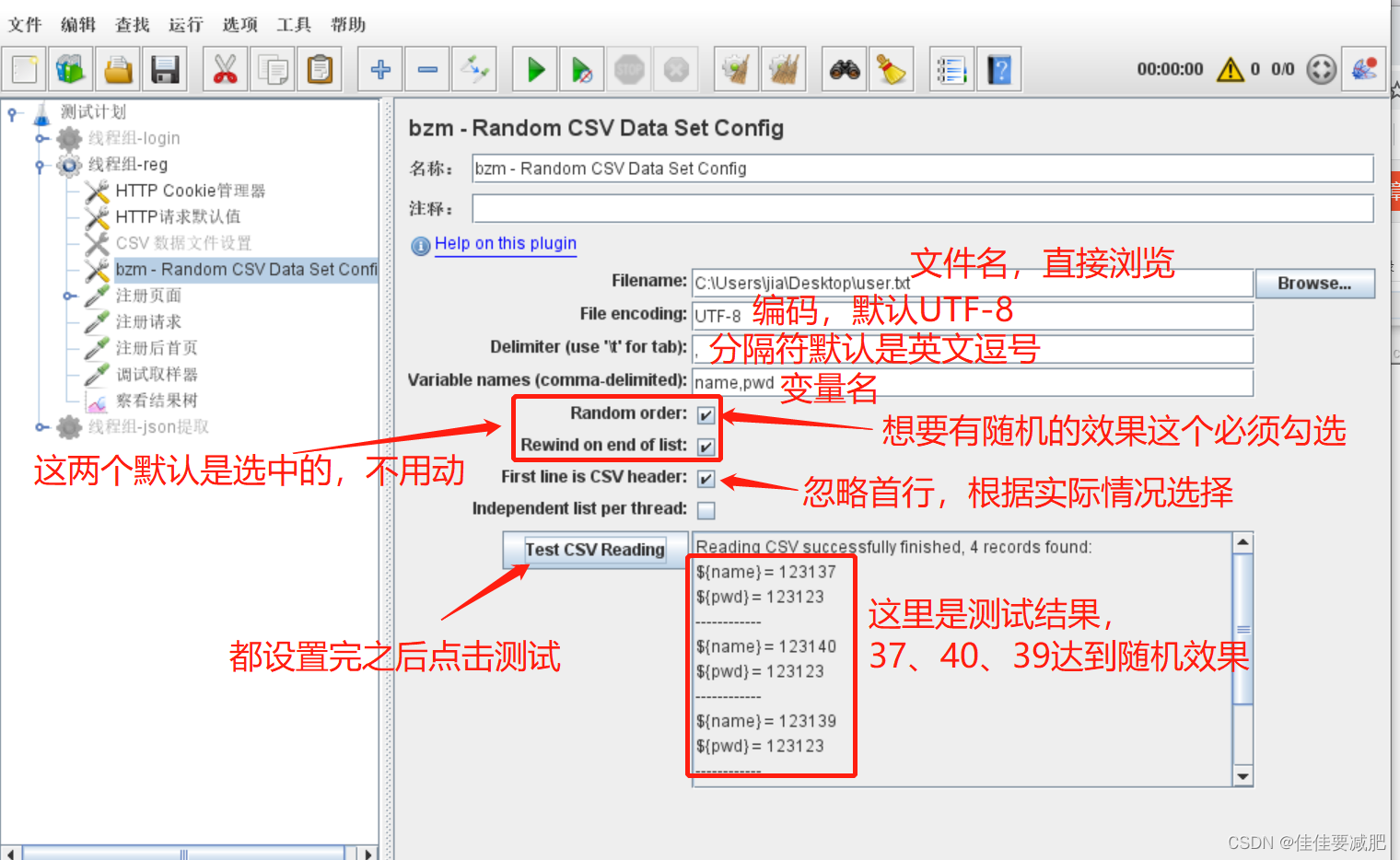Click the Delimiter input field
This screenshot has height=860, width=1400.
coord(972,349)
